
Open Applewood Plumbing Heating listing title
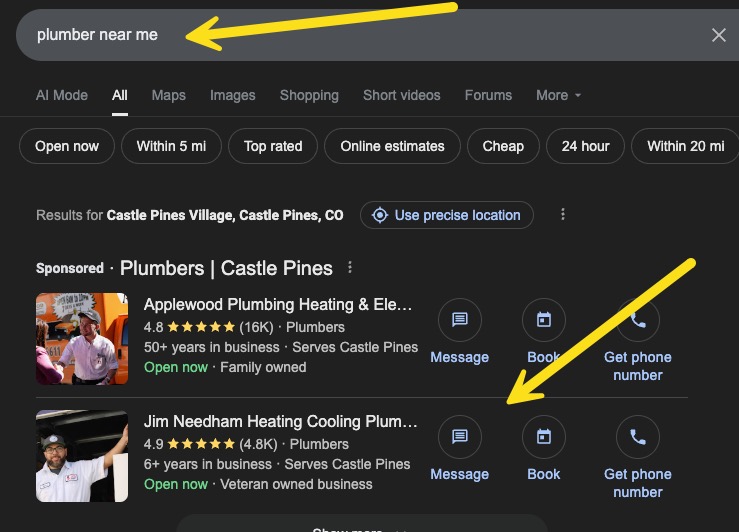(x=277, y=304)
